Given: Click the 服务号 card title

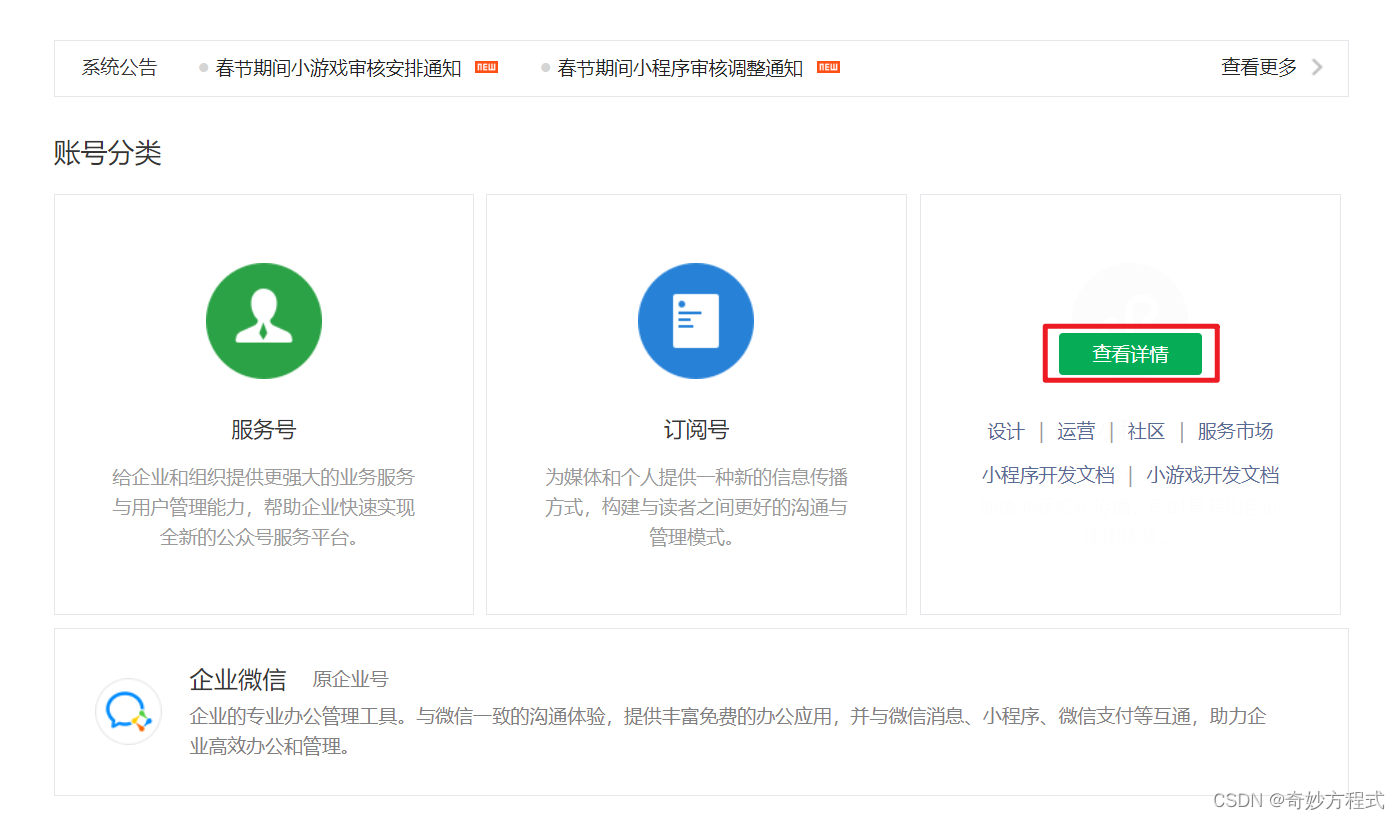Looking at the screenshot, I should [x=264, y=430].
